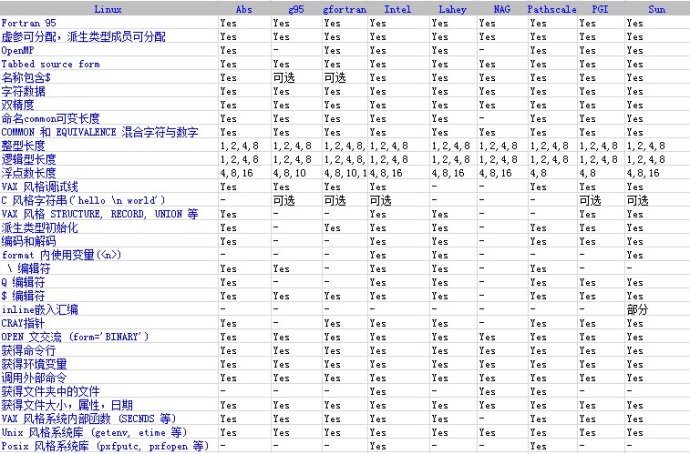Click the Abs column header
Viewport: 690px width, 454px height.
coord(244,9)
